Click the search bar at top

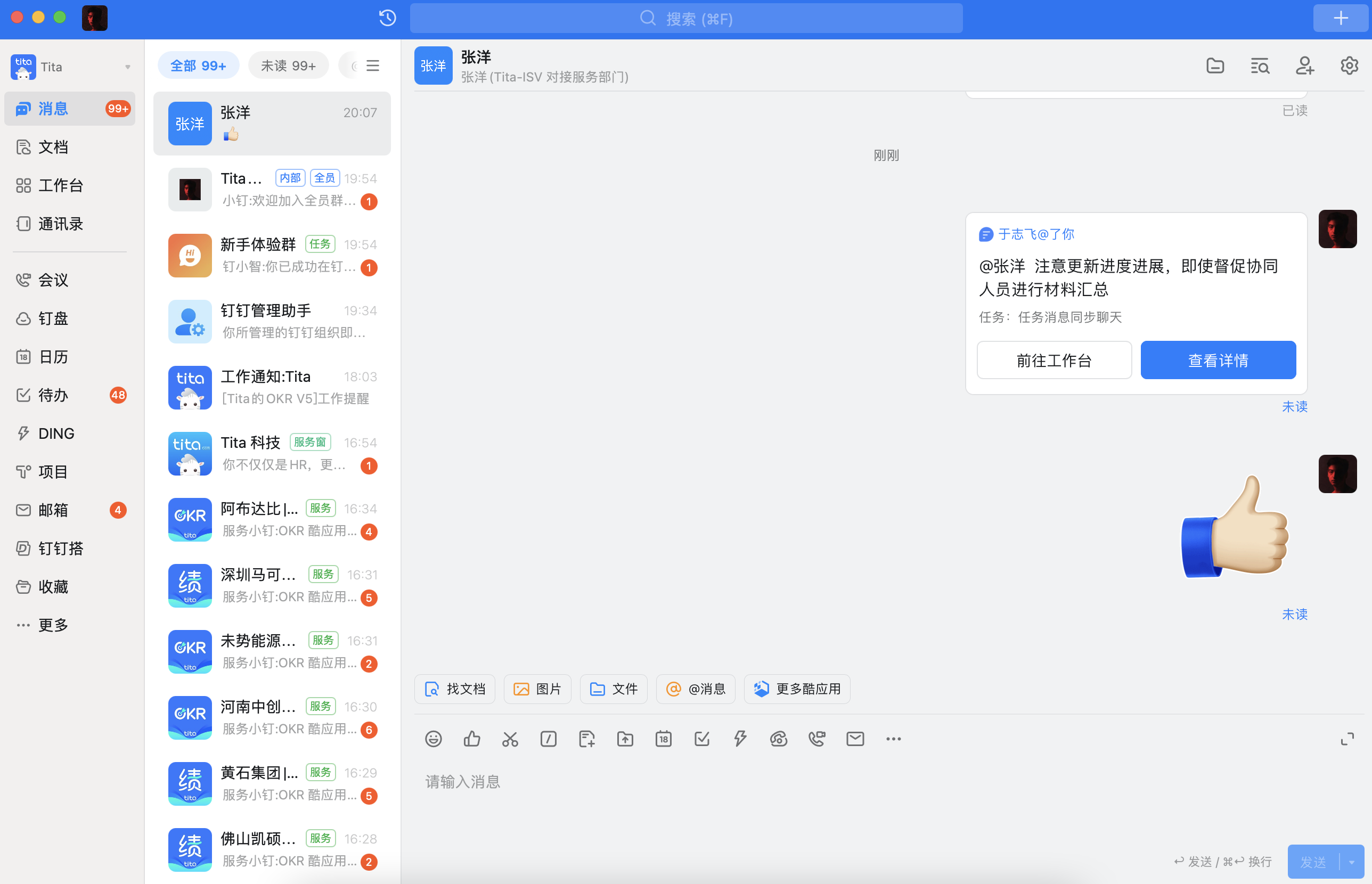pos(686,18)
